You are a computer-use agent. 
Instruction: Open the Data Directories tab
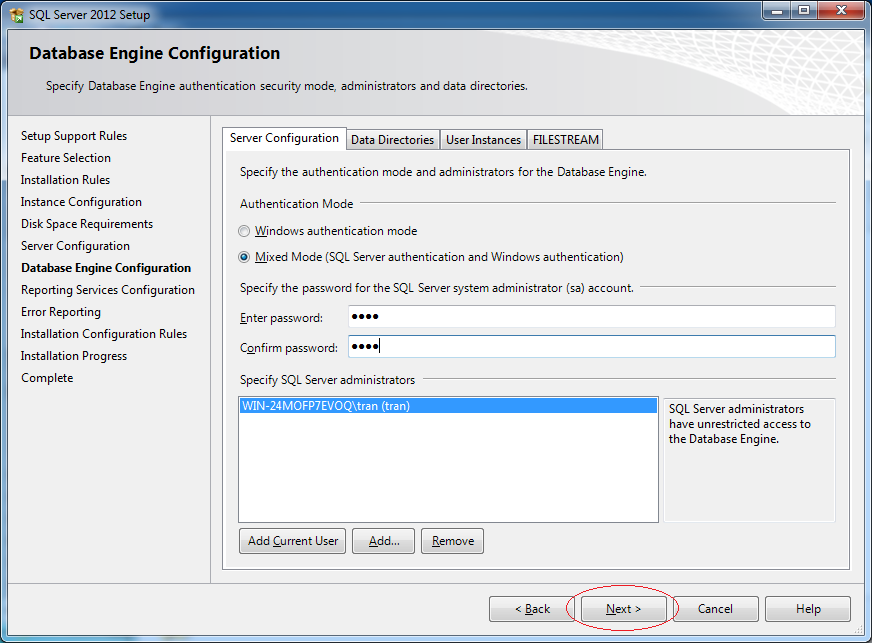393,140
